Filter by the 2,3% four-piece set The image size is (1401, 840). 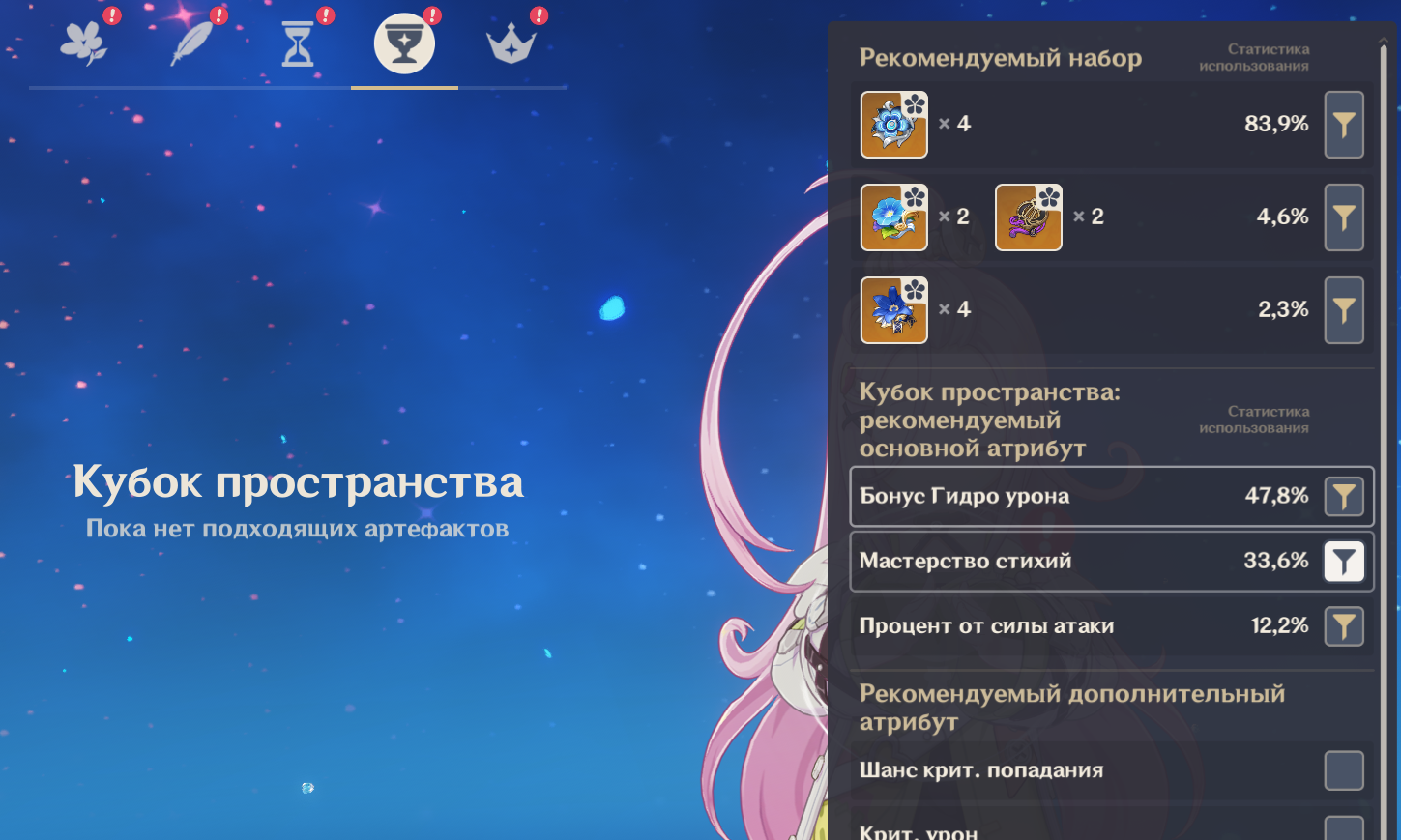pyautogui.click(x=1344, y=310)
